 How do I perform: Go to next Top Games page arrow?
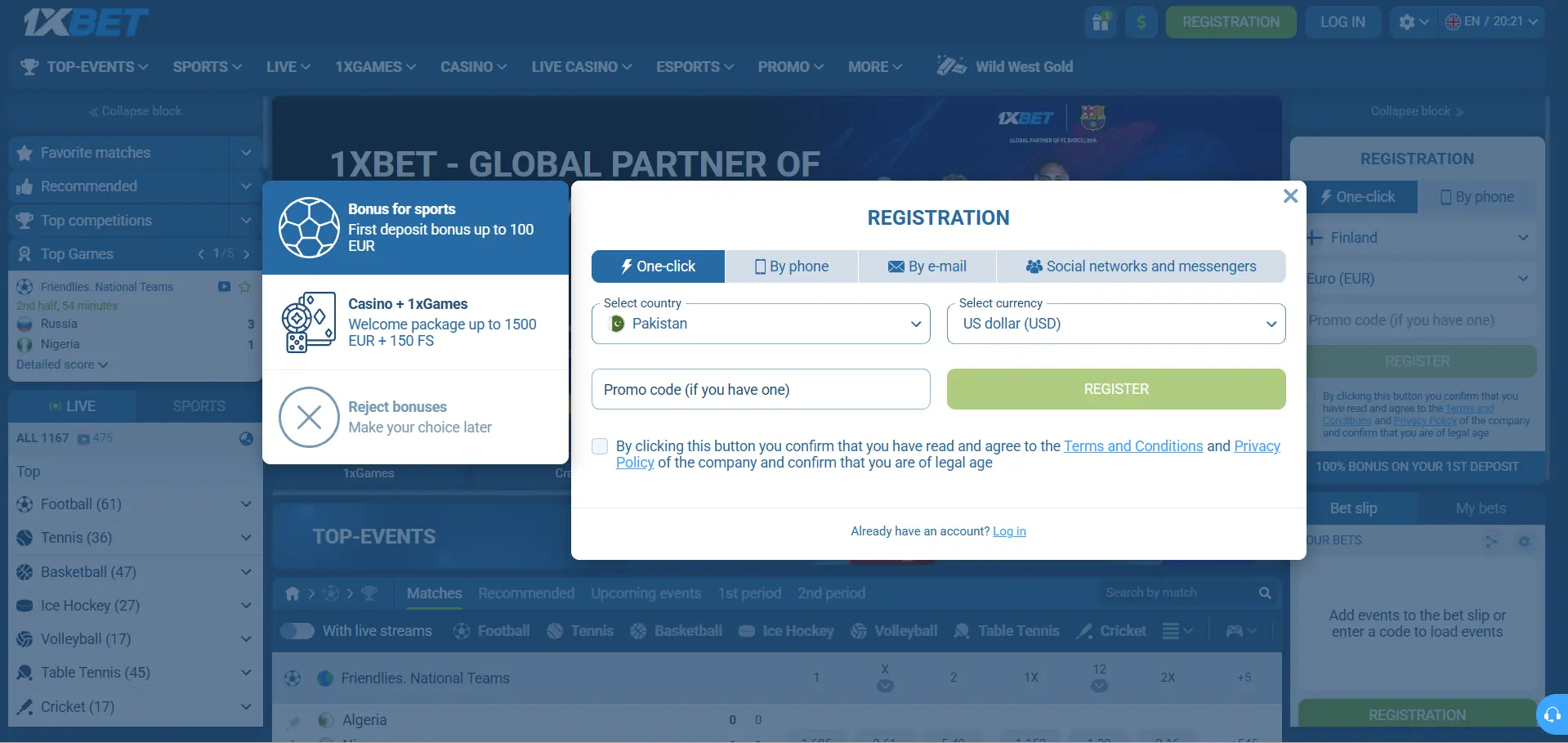(246, 254)
